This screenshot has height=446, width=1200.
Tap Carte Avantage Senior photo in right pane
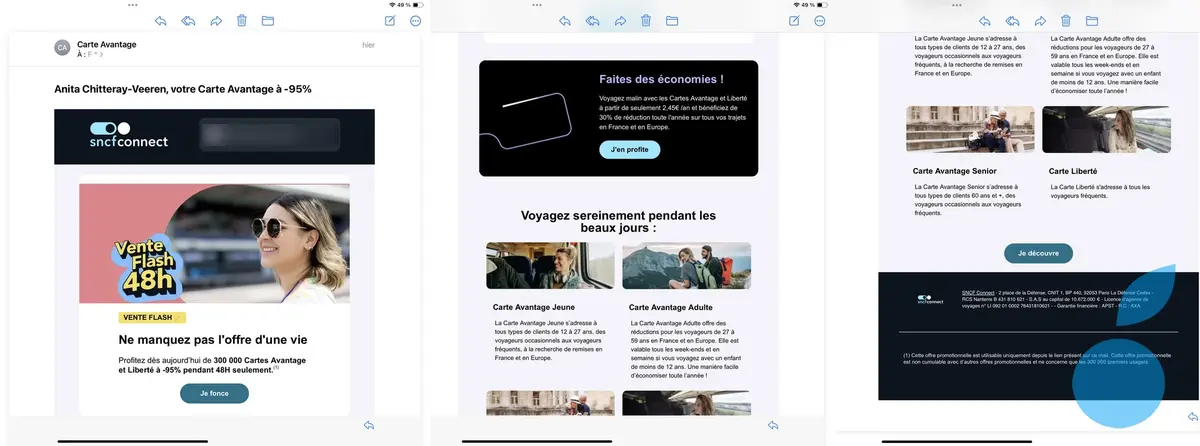pos(970,129)
